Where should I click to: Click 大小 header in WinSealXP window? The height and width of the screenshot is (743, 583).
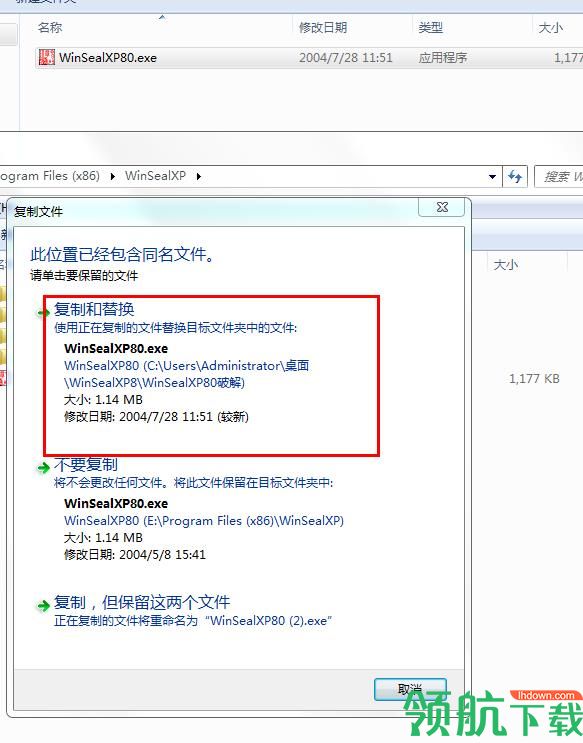tap(506, 264)
